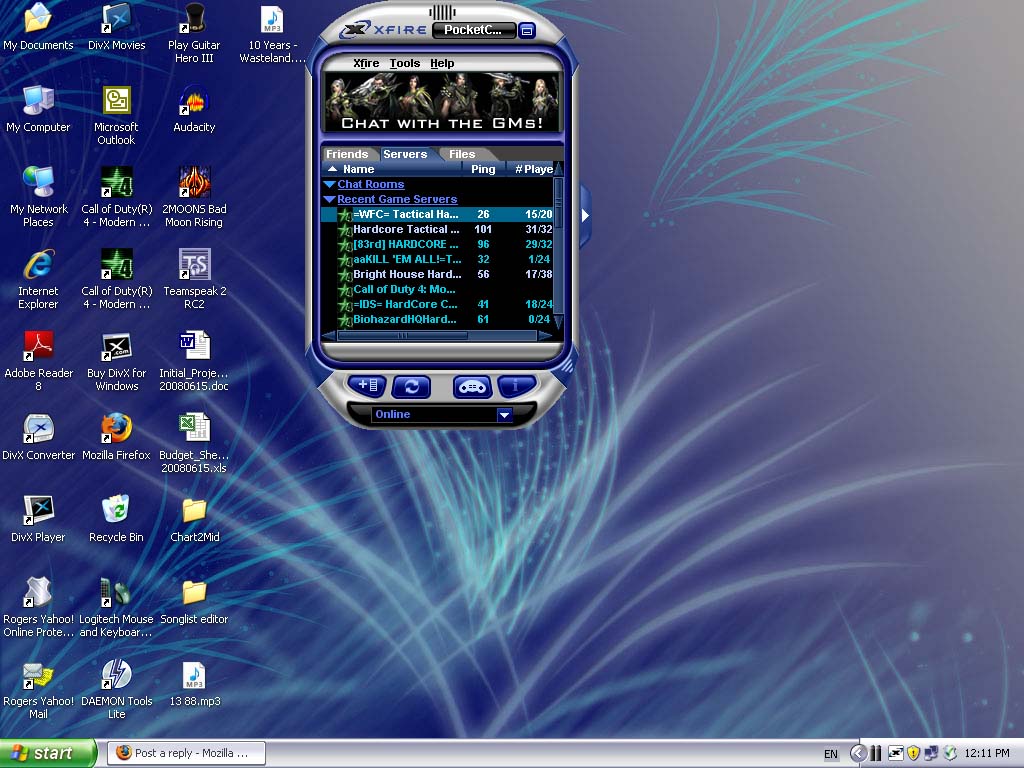Select the 2MOONS Bad Moon Rising icon
Viewport: 1024px width, 768px height.
[x=194, y=184]
